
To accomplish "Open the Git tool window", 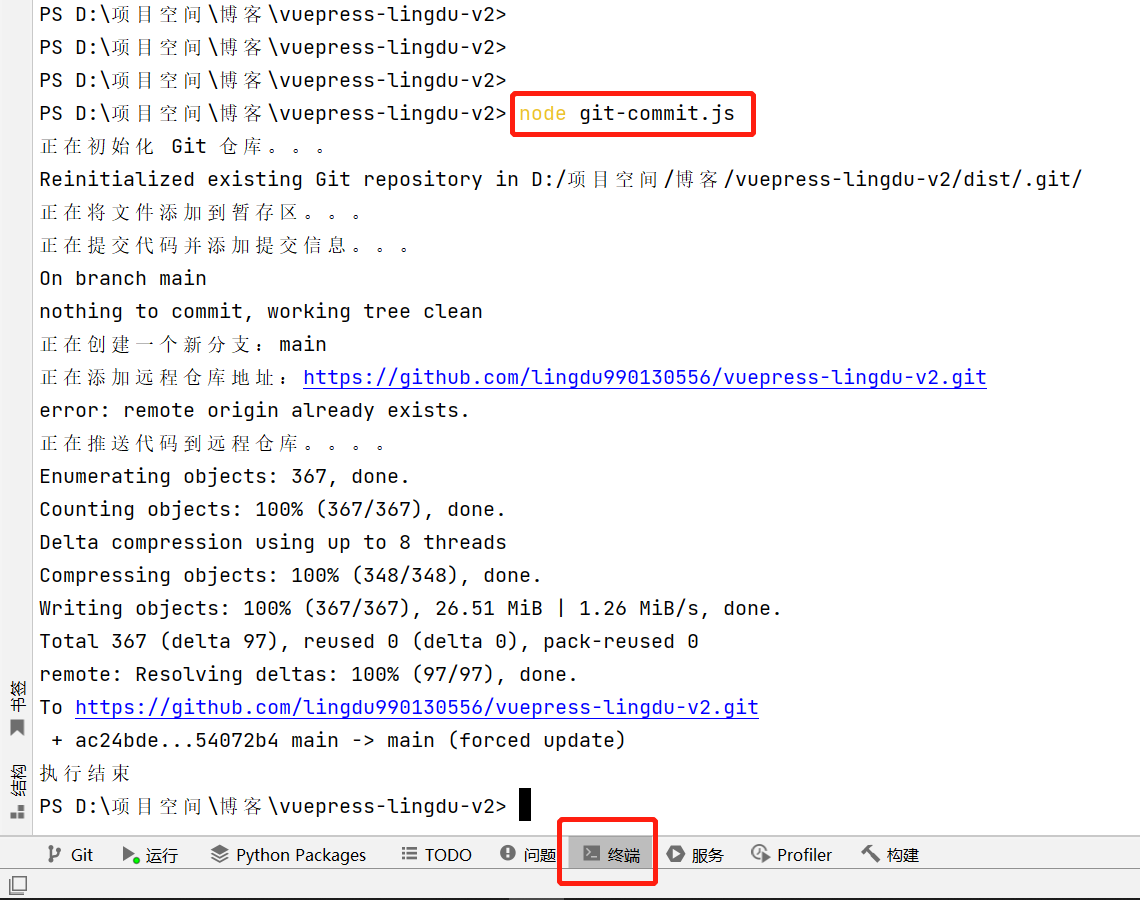I will coord(70,855).
